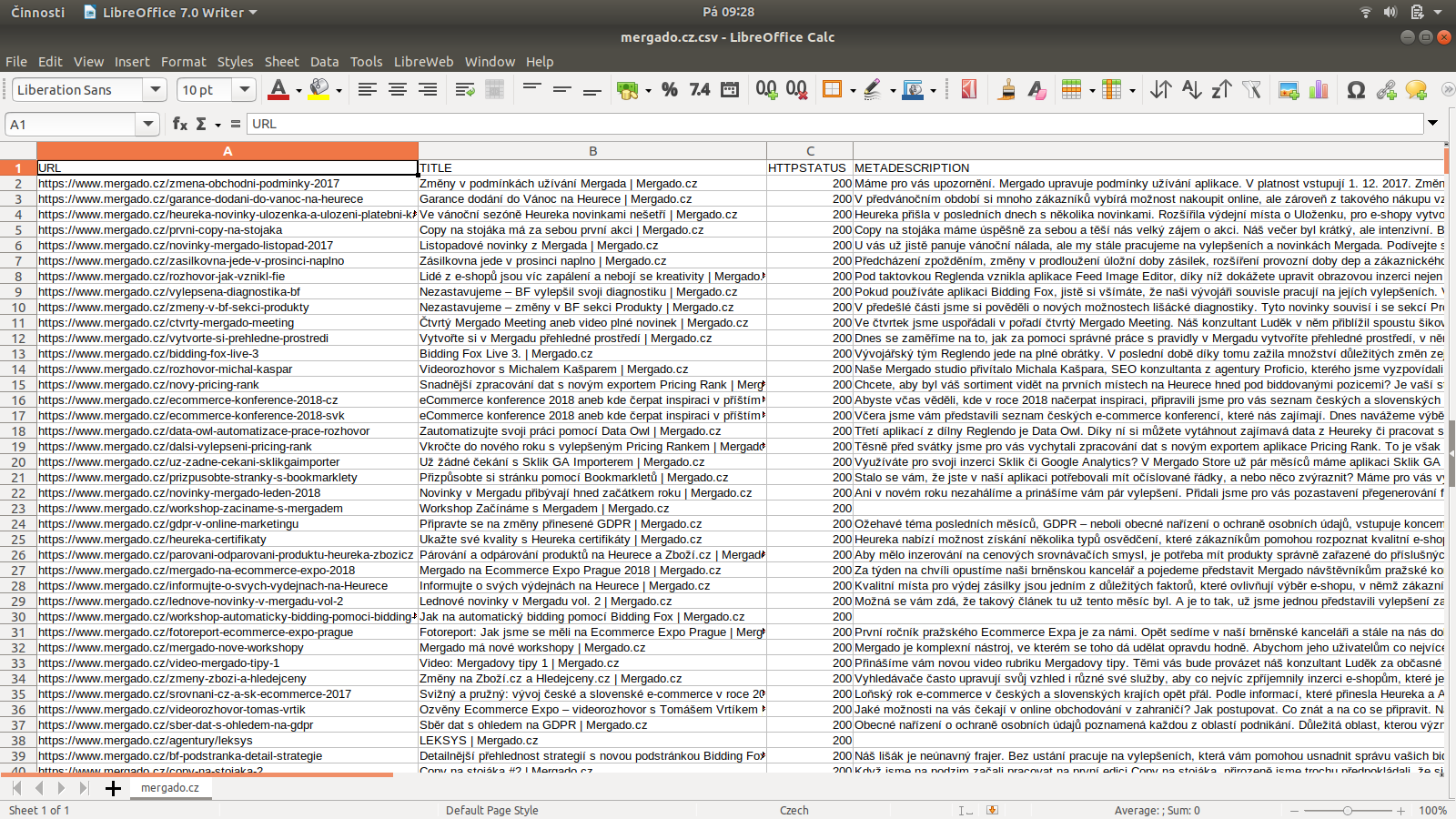Image resolution: width=1456 pixels, height=819 pixels.
Task: Format cells as currency
Action: click(627, 90)
